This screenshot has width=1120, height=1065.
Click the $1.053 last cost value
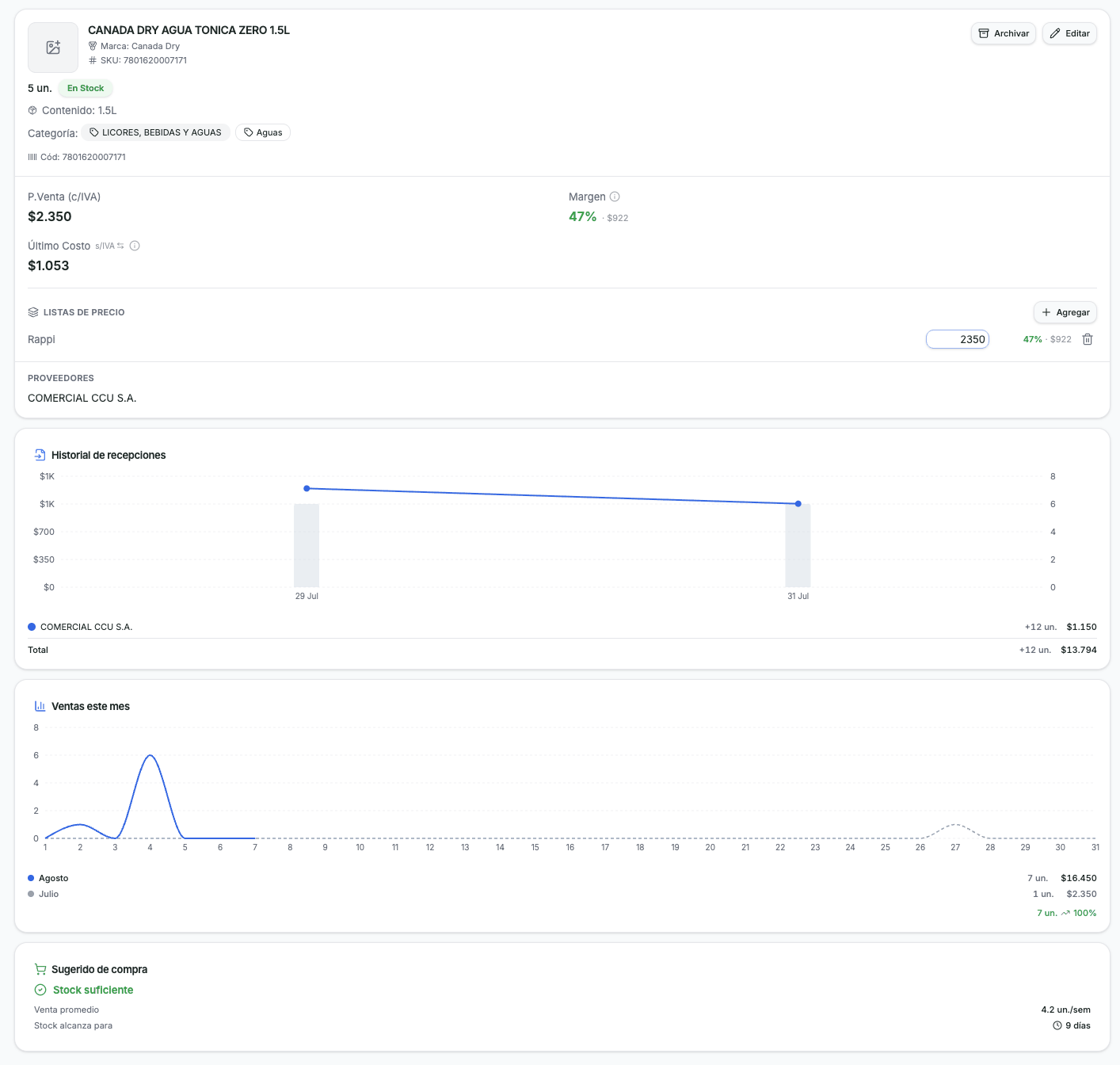[48, 265]
